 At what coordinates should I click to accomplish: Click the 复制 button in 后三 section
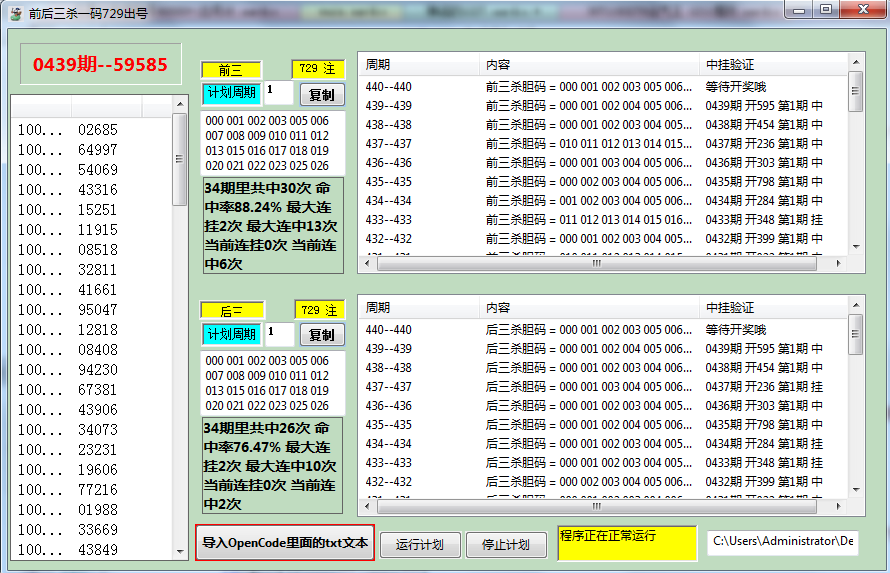pyautogui.click(x=322, y=335)
